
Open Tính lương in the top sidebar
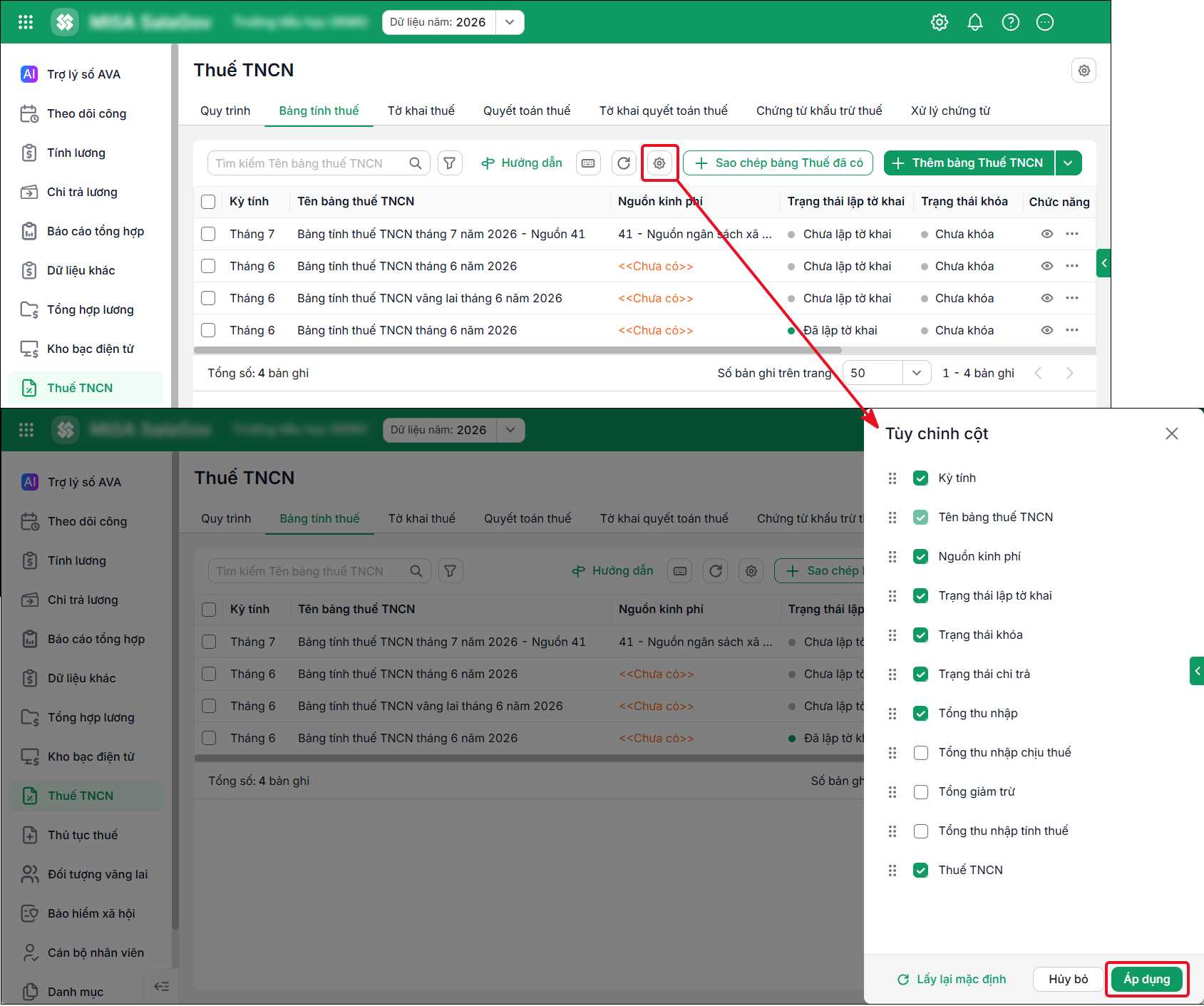pos(86,153)
